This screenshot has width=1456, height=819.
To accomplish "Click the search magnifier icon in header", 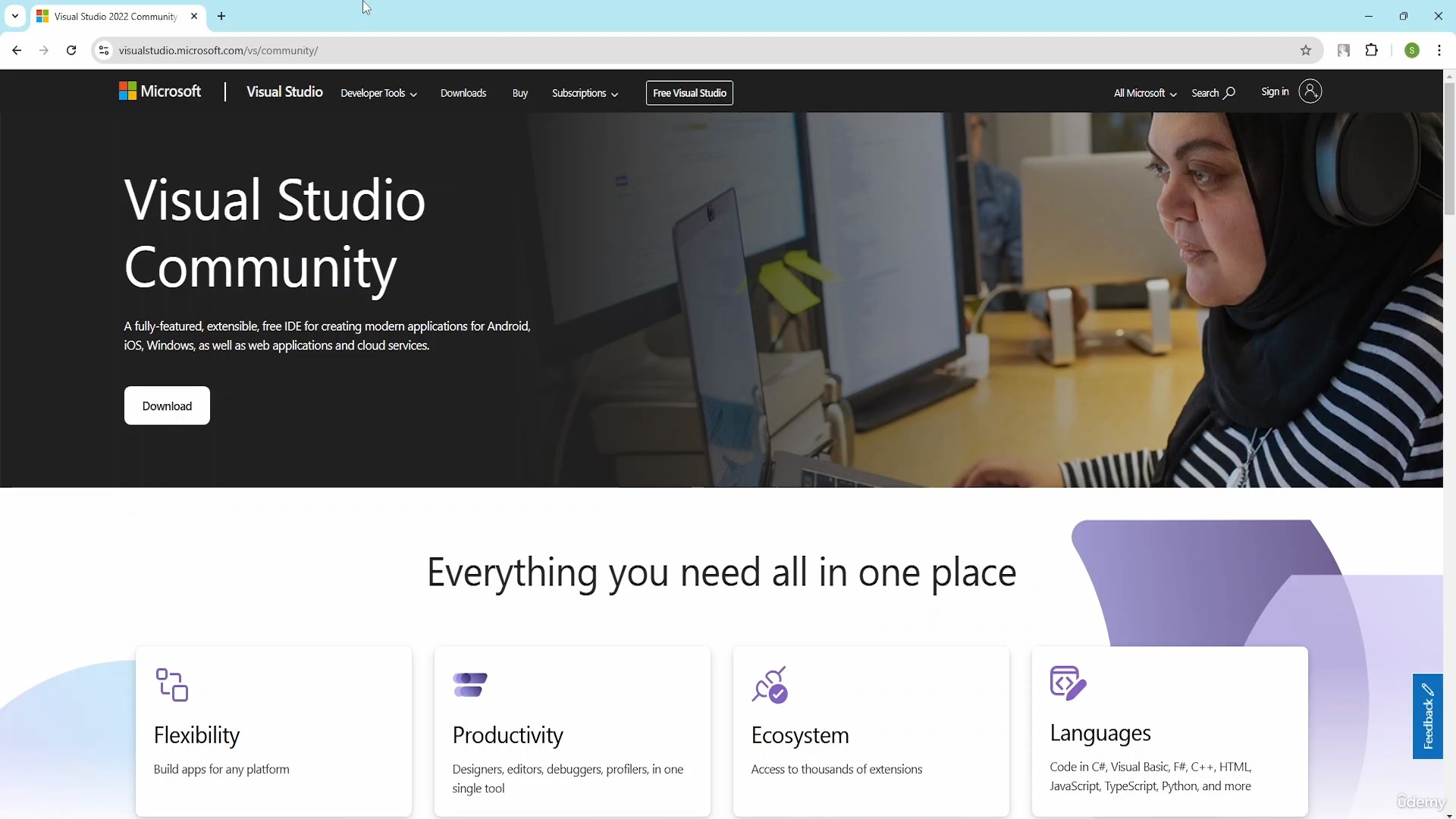I will pyautogui.click(x=1230, y=93).
